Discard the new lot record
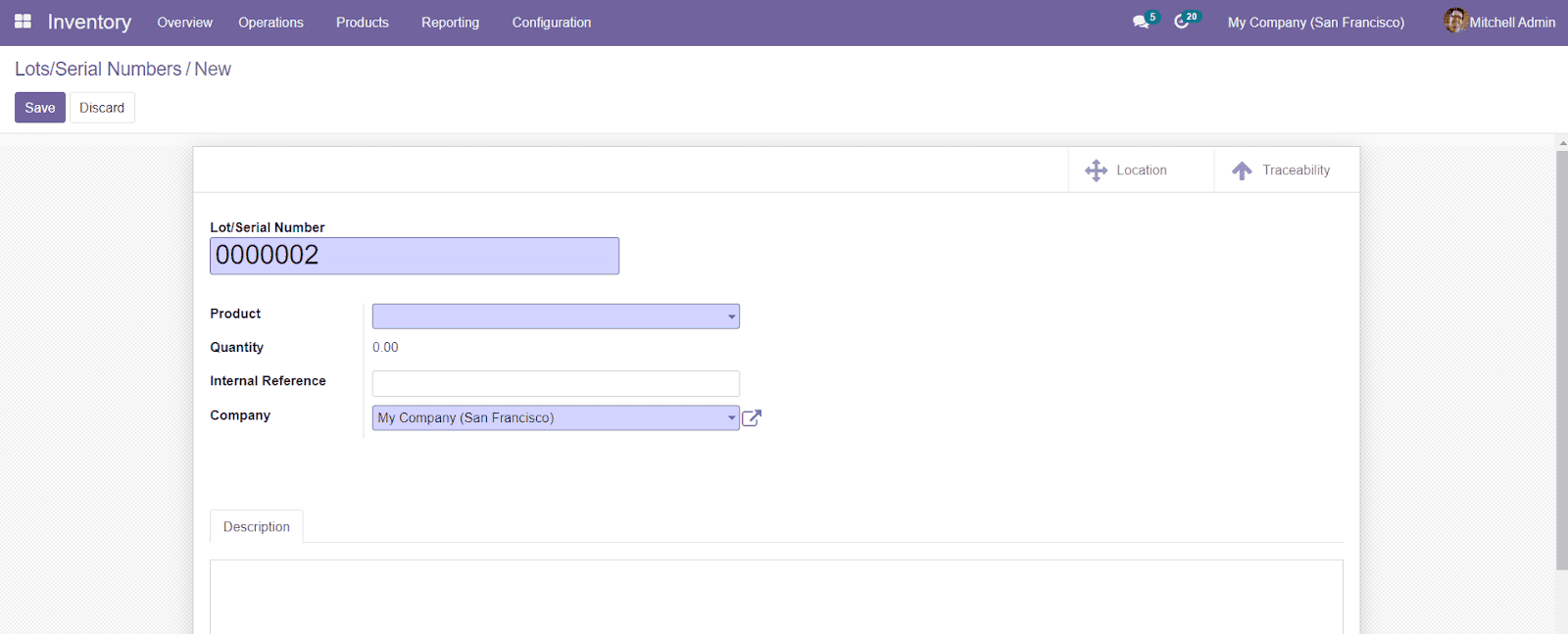Screen dimensions: 1568x634 pos(102,108)
